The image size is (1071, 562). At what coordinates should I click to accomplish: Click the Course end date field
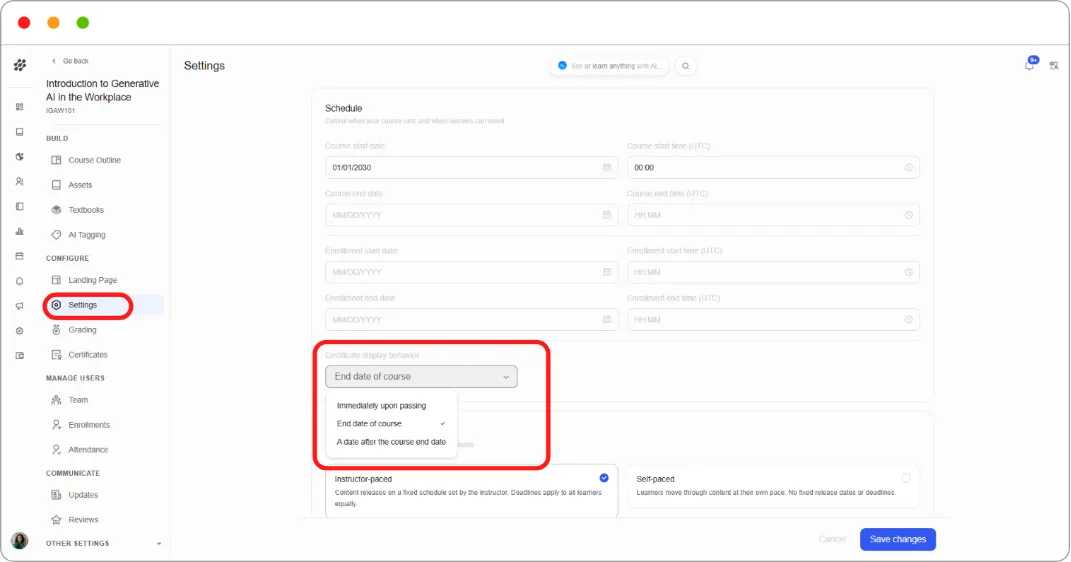point(471,214)
